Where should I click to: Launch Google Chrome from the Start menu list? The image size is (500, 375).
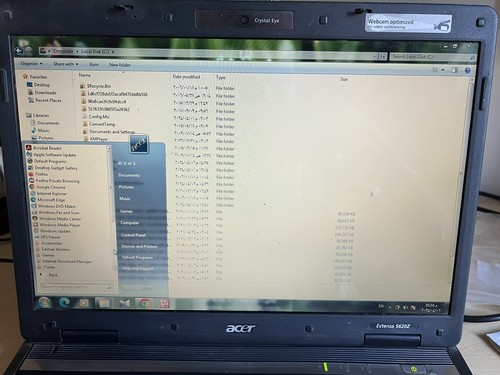coord(51,187)
